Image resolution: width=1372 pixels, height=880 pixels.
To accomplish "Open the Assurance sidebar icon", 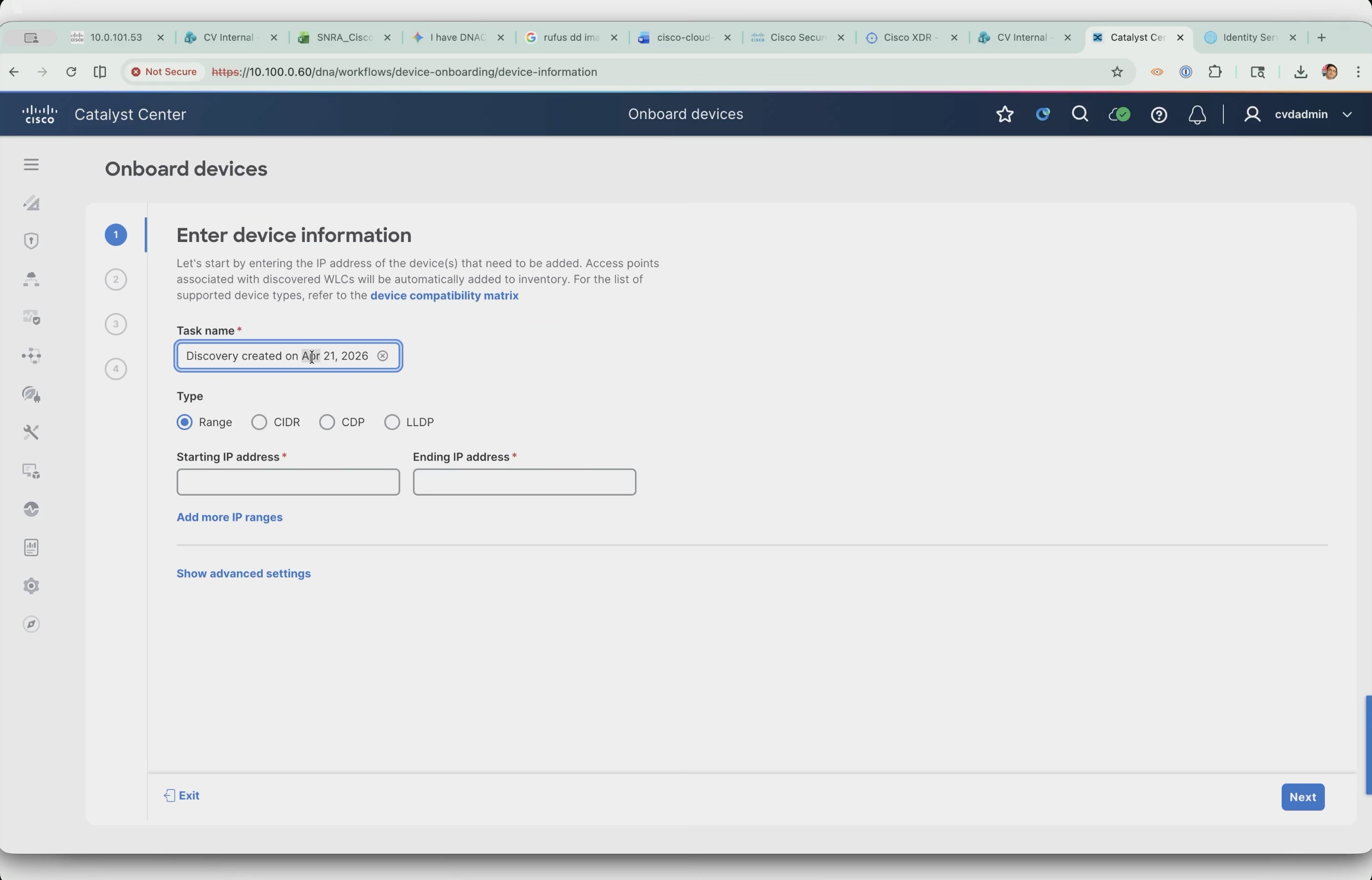I will 32,317.
